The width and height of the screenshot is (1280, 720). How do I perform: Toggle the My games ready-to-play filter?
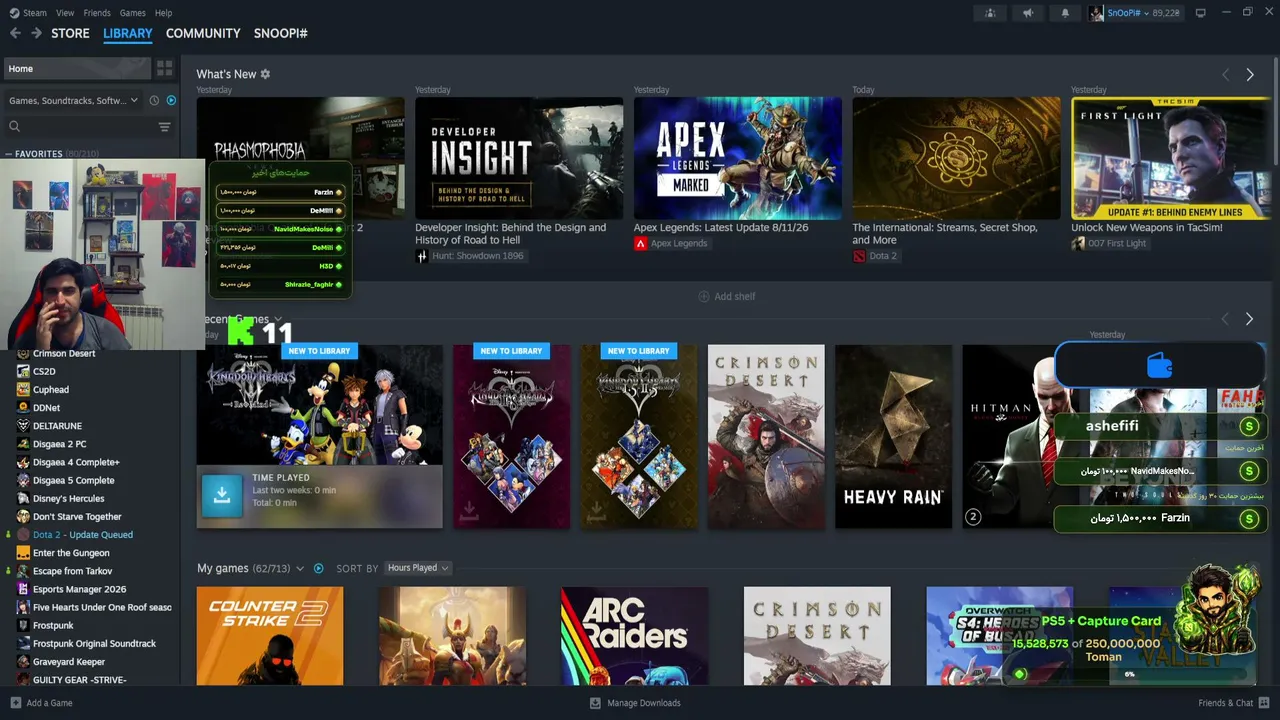(318, 568)
